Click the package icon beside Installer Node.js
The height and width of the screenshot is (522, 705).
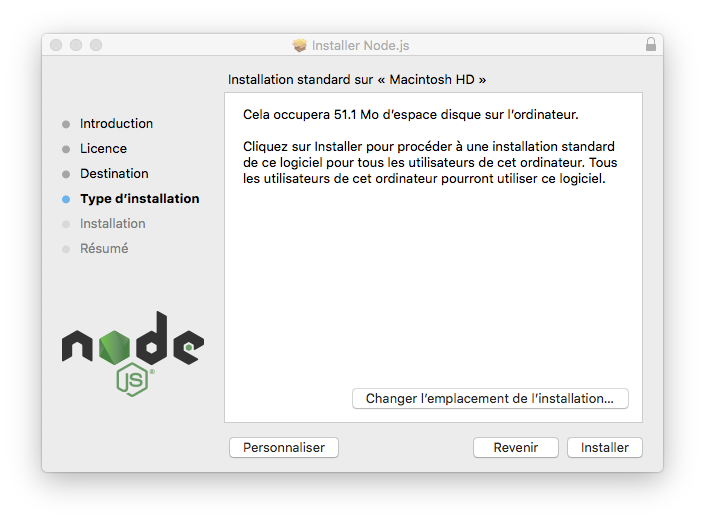[x=299, y=45]
